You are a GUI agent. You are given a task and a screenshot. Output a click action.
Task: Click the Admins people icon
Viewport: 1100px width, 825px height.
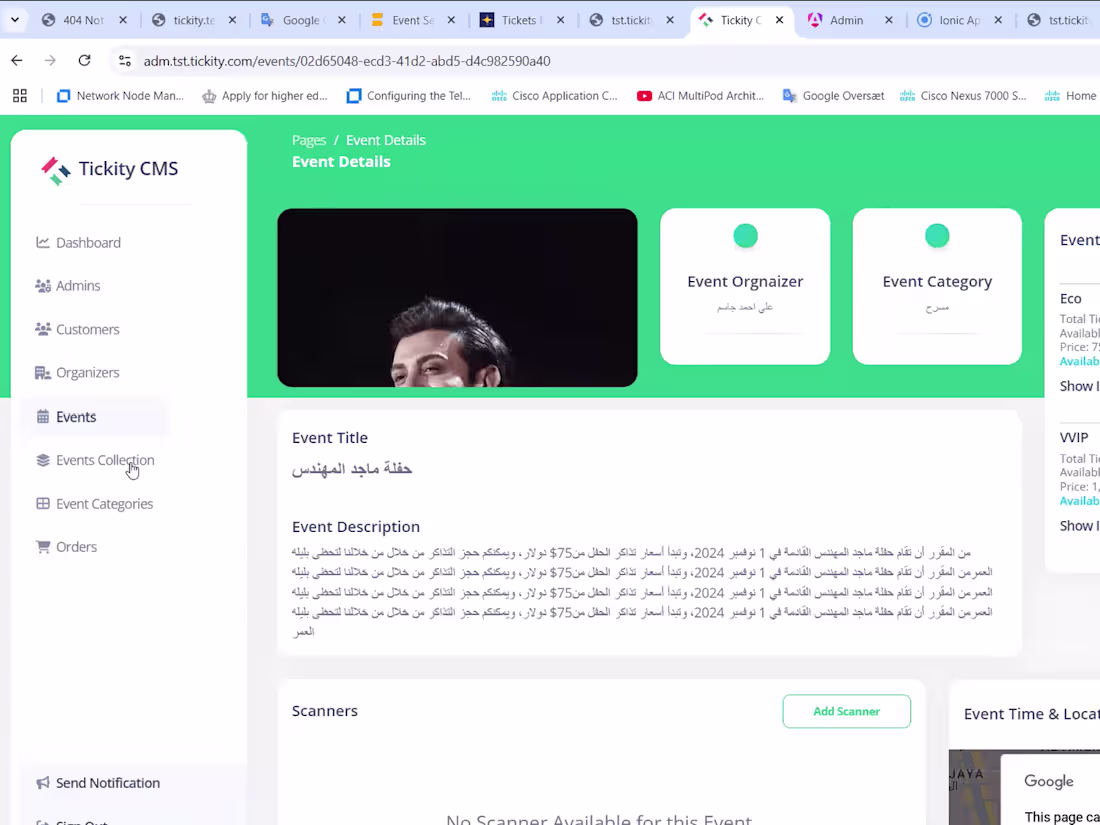43,286
